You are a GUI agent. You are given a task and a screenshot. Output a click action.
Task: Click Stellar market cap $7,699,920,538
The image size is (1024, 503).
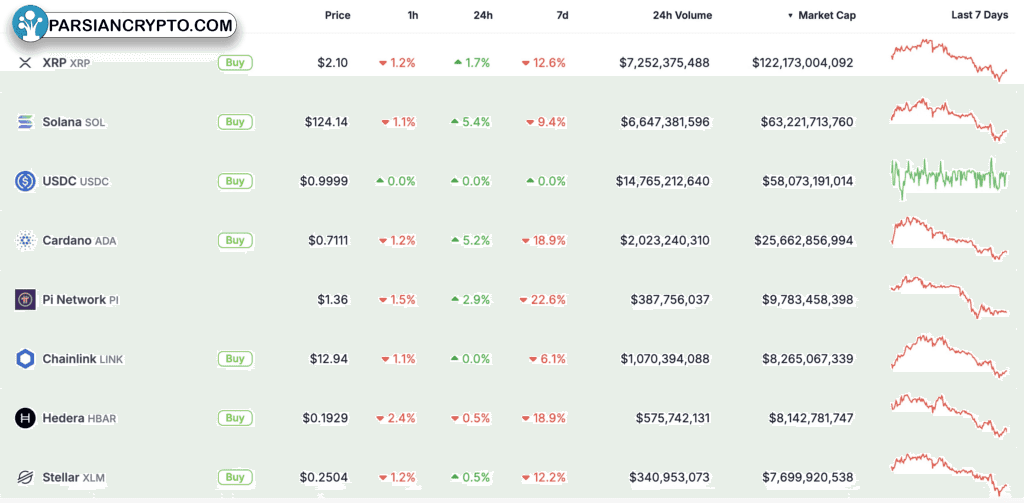pyautogui.click(x=808, y=478)
